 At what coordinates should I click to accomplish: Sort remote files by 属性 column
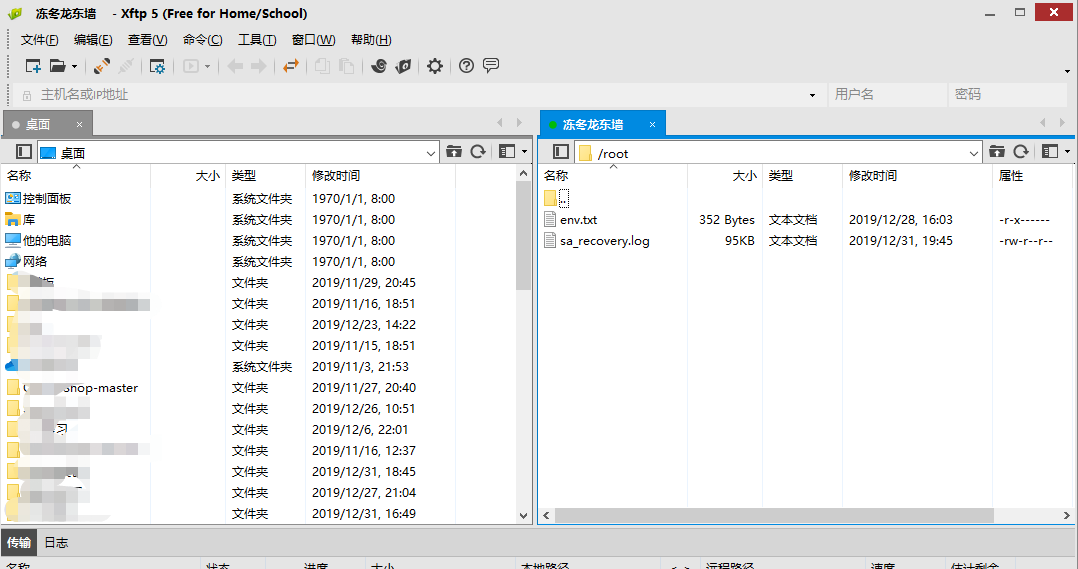(x=1031, y=176)
